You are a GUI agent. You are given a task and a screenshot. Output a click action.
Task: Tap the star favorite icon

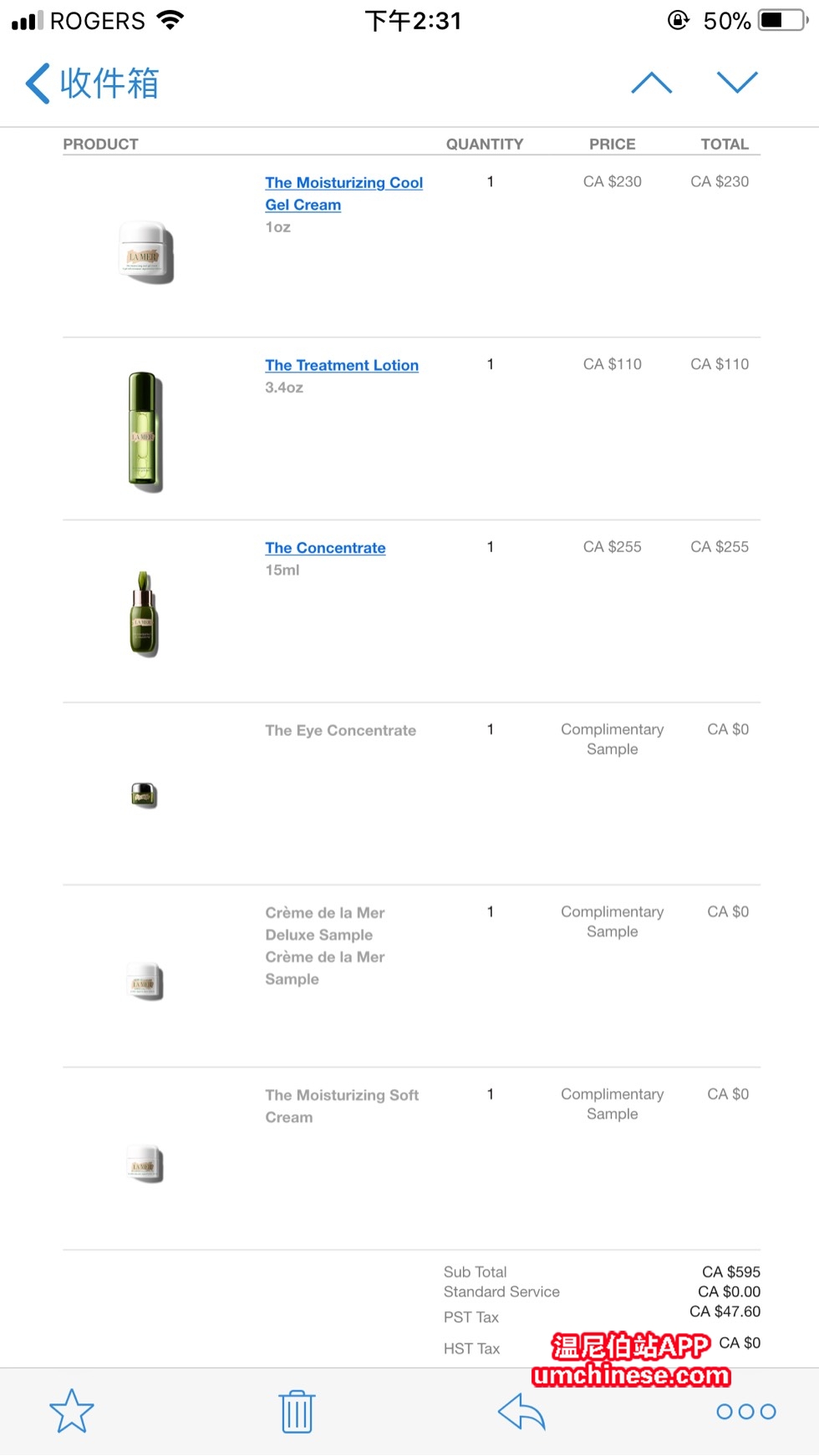pyautogui.click(x=72, y=1411)
